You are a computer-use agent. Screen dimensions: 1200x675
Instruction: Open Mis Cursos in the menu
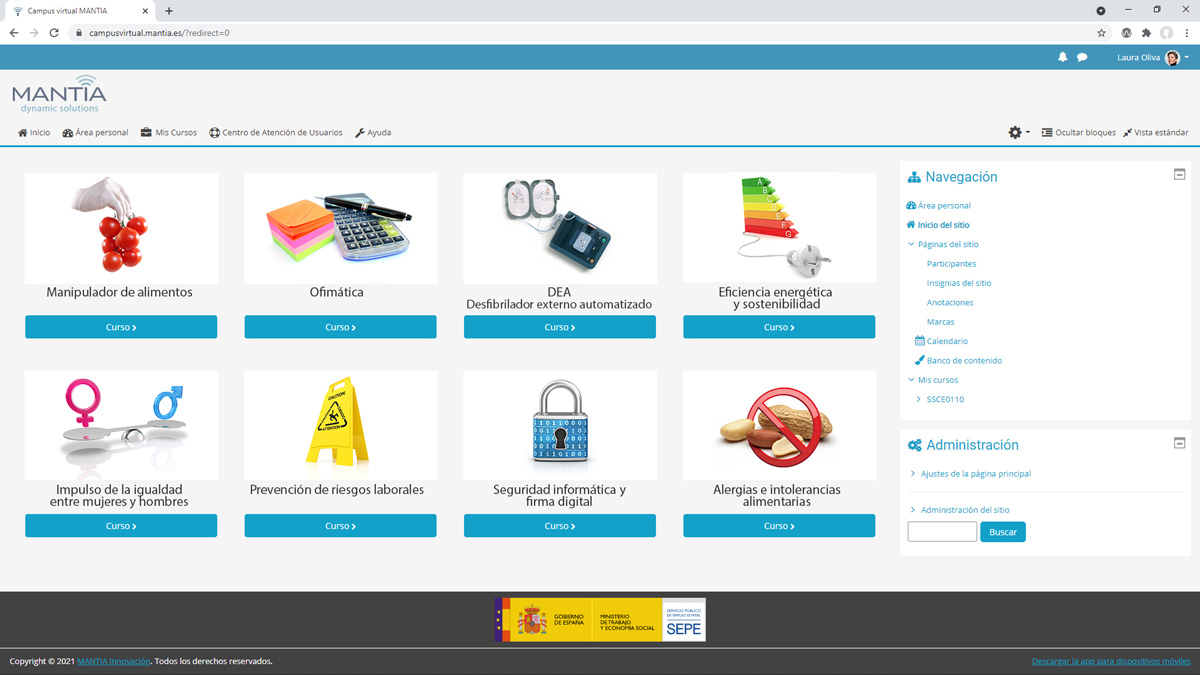tap(169, 132)
